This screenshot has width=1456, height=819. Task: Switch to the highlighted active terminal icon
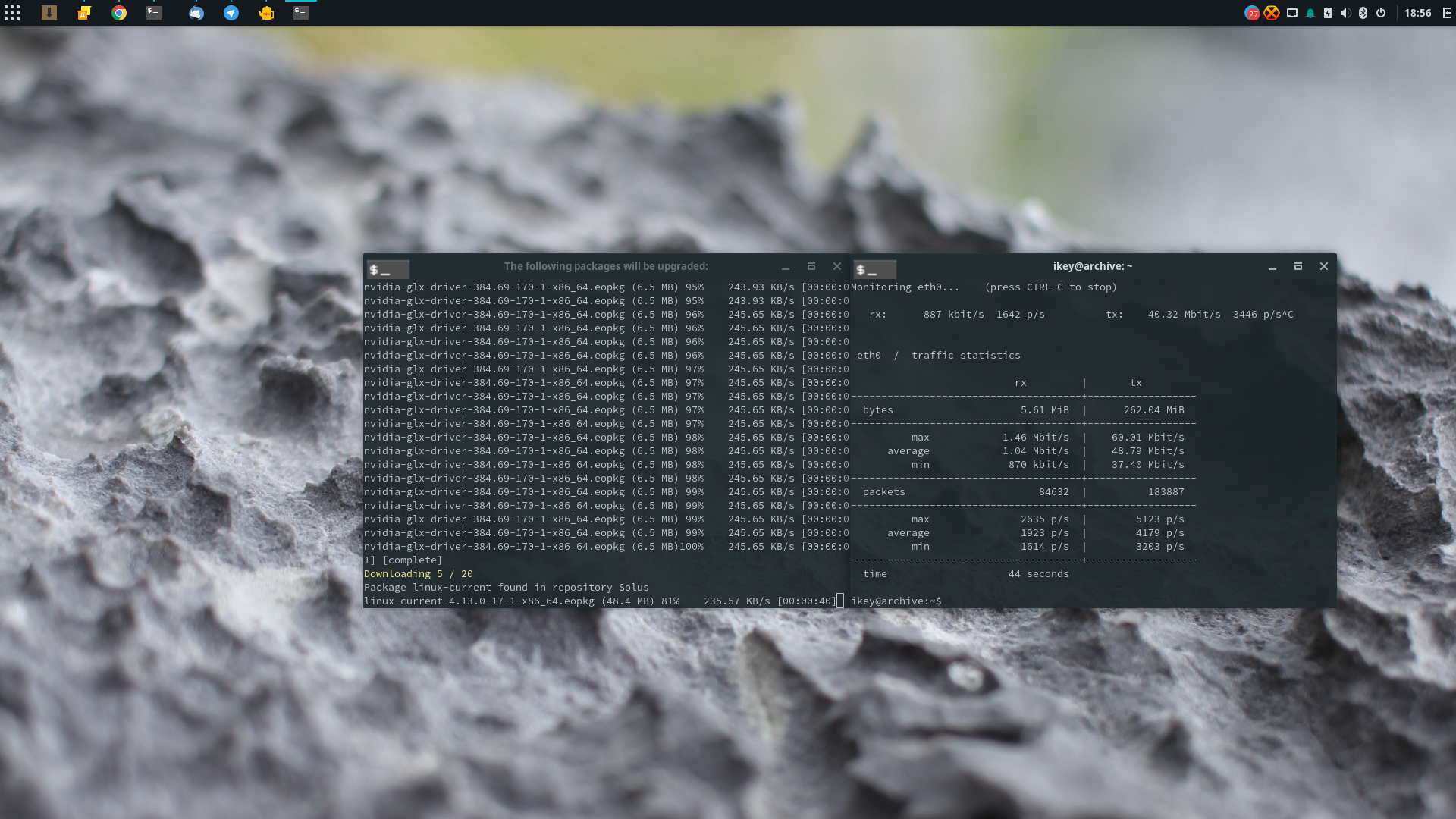click(x=301, y=13)
